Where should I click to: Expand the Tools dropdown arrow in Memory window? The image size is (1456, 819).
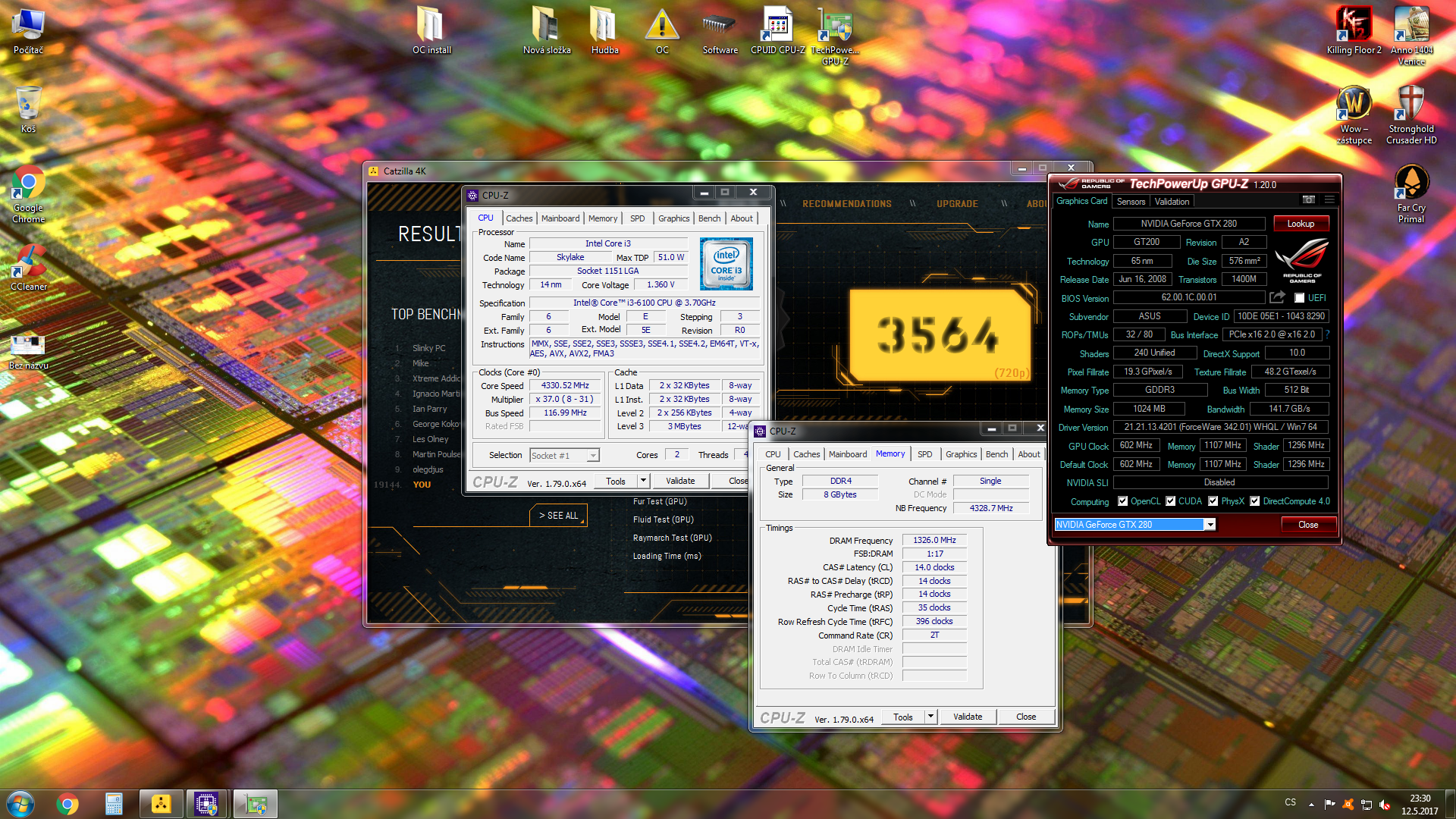[930, 717]
